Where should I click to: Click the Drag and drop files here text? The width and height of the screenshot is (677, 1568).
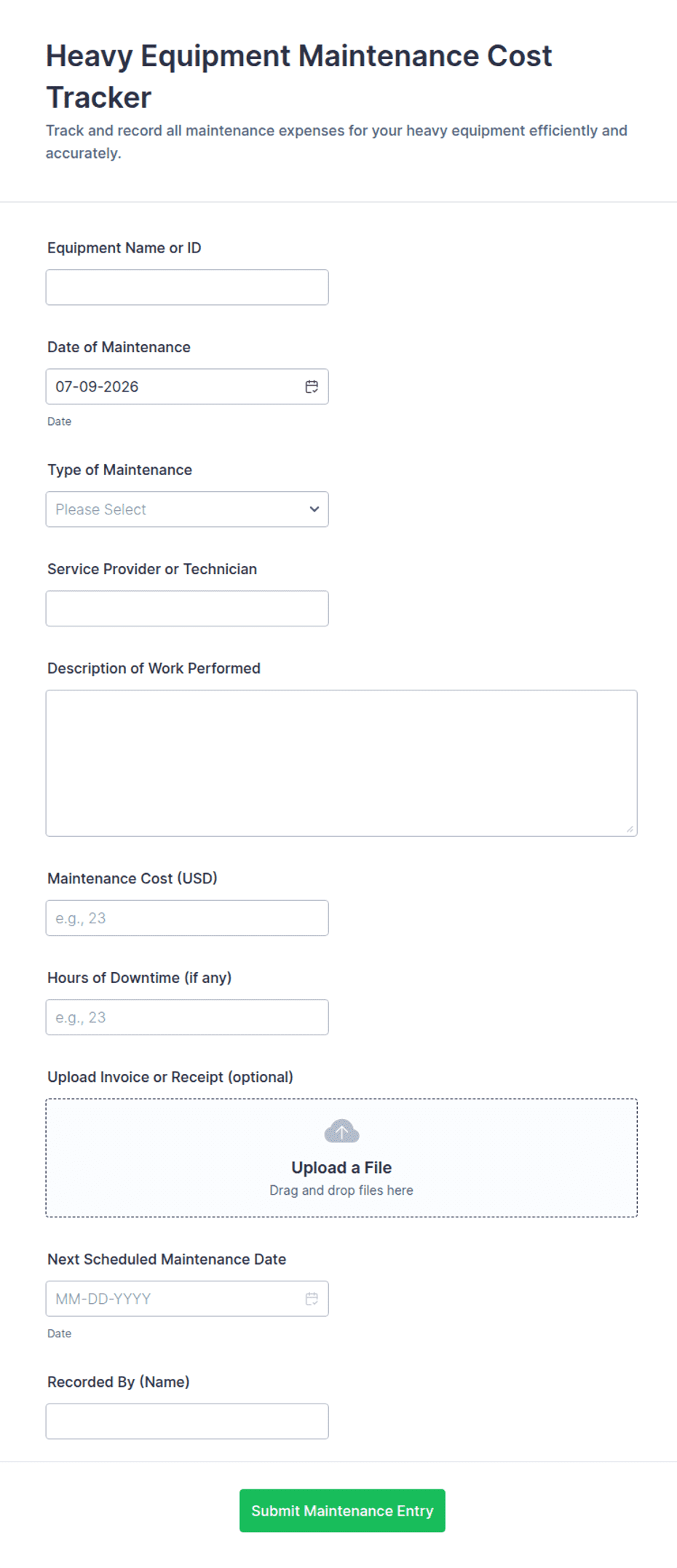pos(341,1190)
